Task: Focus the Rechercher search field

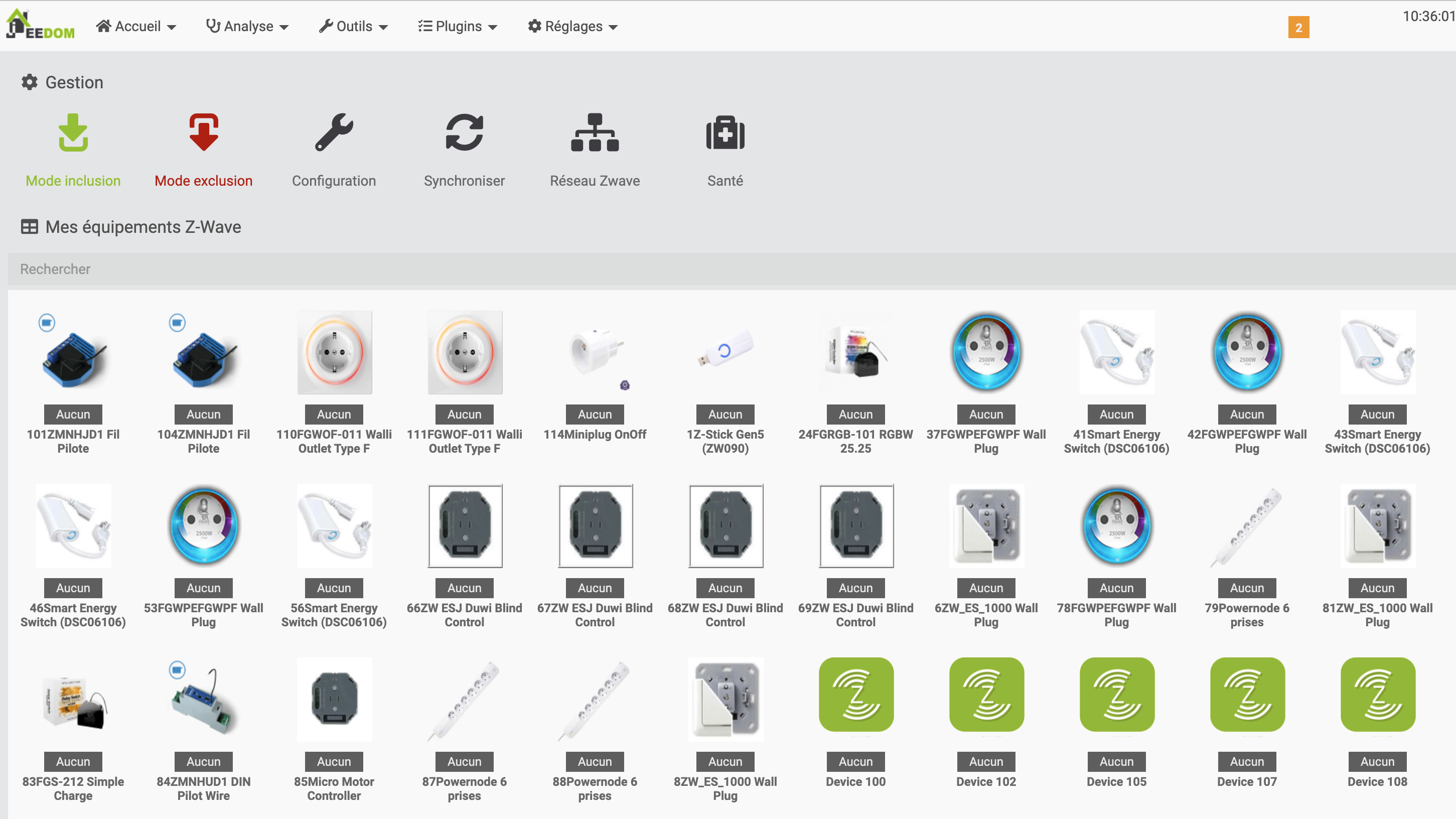Action: tap(732, 269)
